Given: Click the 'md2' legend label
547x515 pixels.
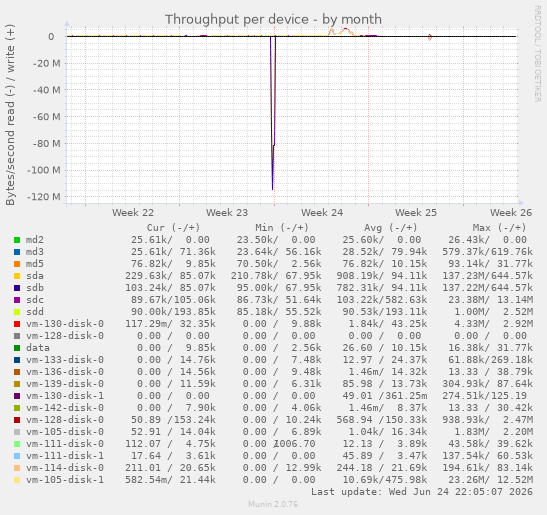Looking at the screenshot, I should coord(35,240).
